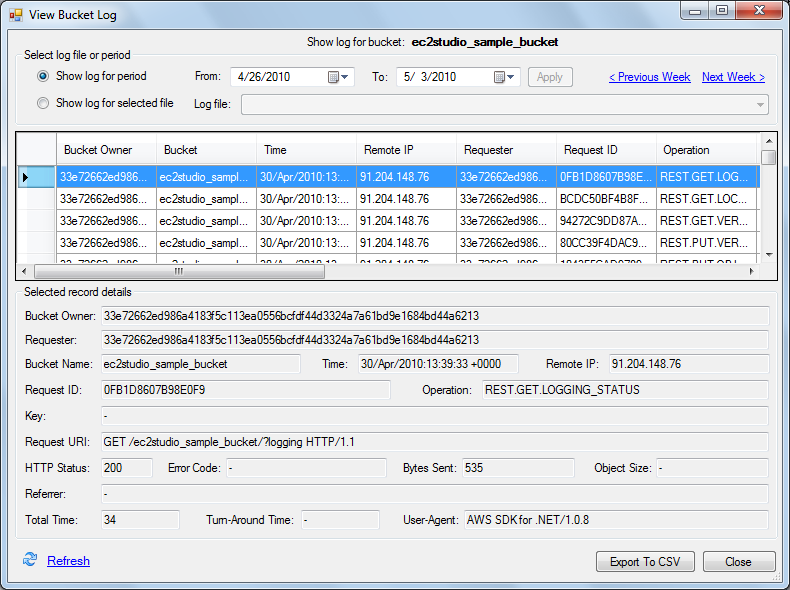
Task: Click the View Bucket Log window icon
Action: point(16,15)
